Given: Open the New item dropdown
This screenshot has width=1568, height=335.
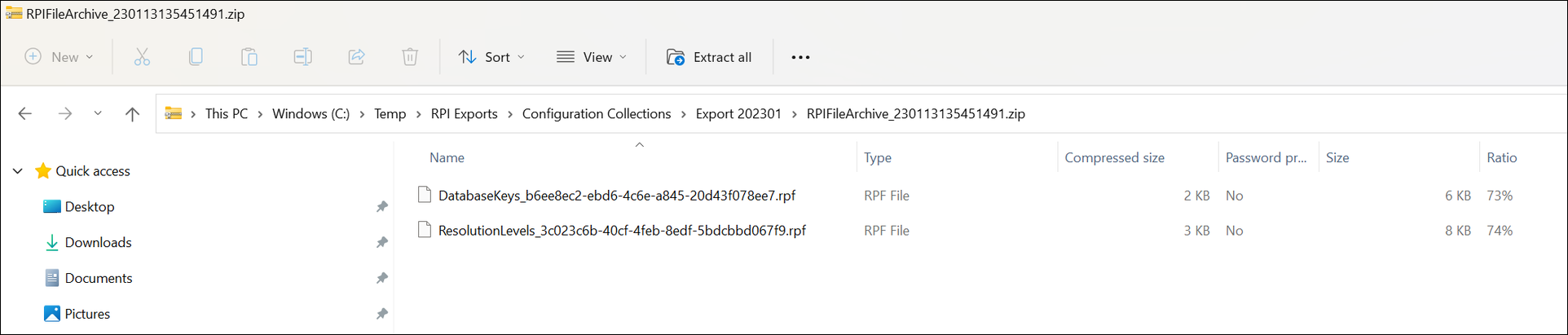Looking at the screenshot, I should (59, 57).
